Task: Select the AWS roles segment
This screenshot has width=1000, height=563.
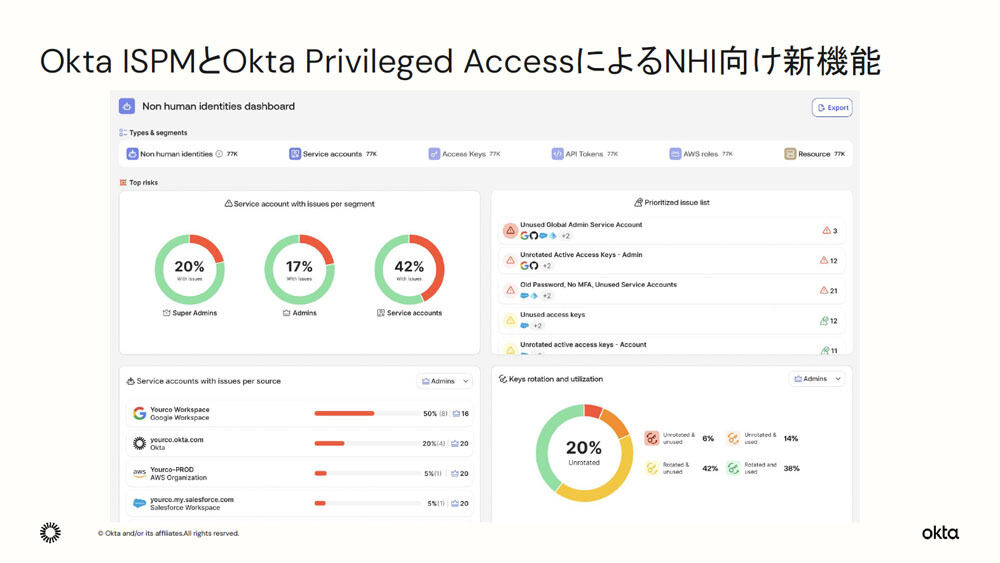Action: point(701,154)
